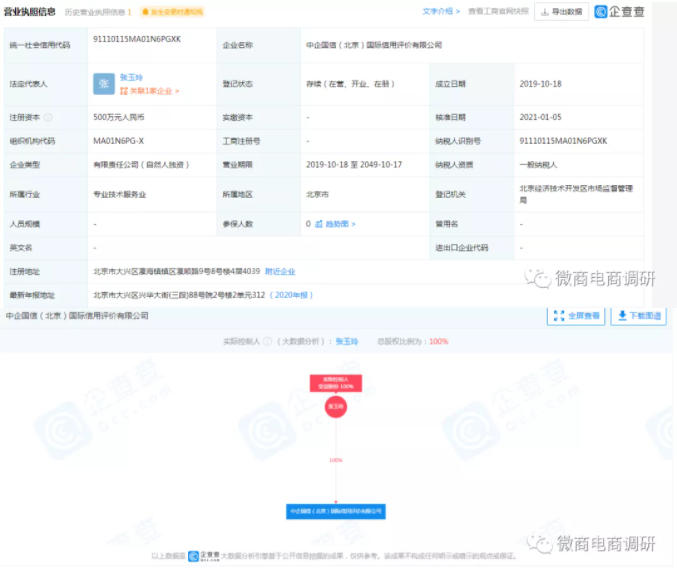Select the 一般纳税人 taxpayer qualification
Screen dimensions: 677x570
pyautogui.click(x=538, y=165)
